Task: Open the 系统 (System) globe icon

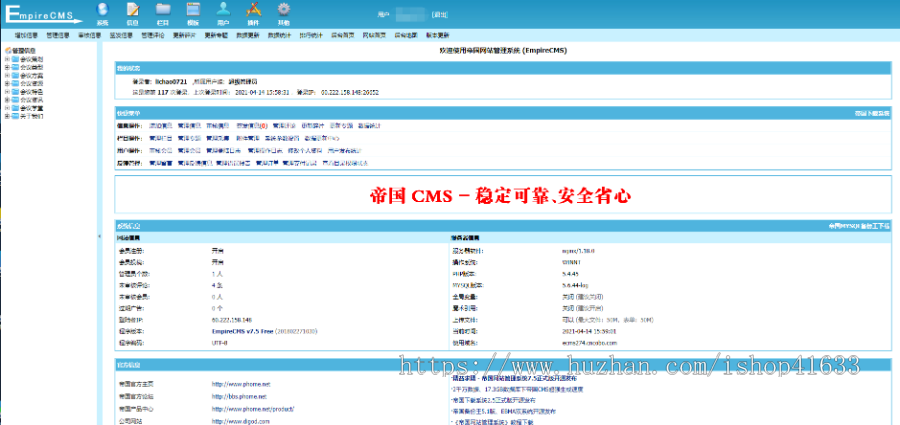Action: (x=102, y=10)
